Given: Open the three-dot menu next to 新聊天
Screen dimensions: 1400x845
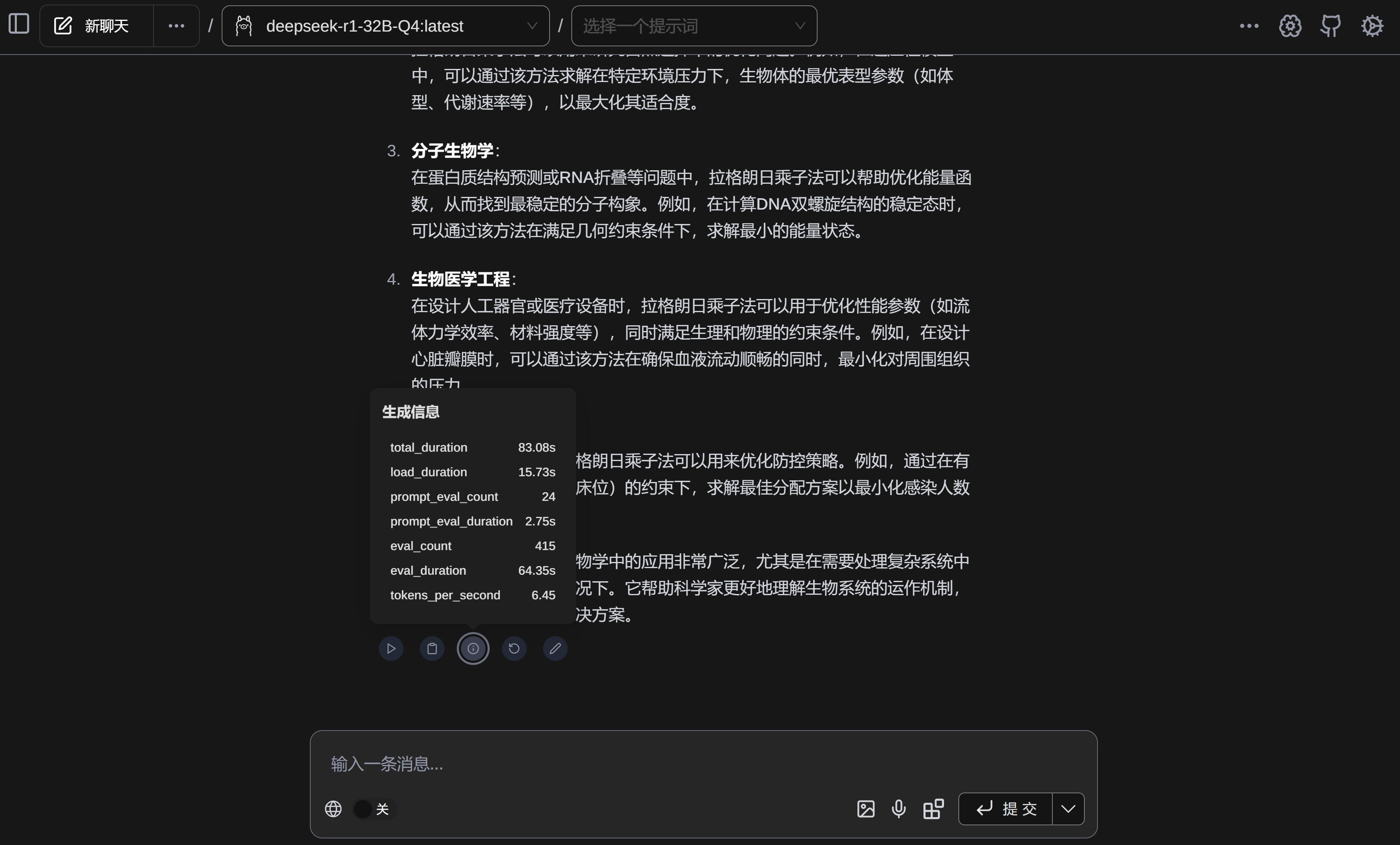Looking at the screenshot, I should pyautogui.click(x=176, y=25).
